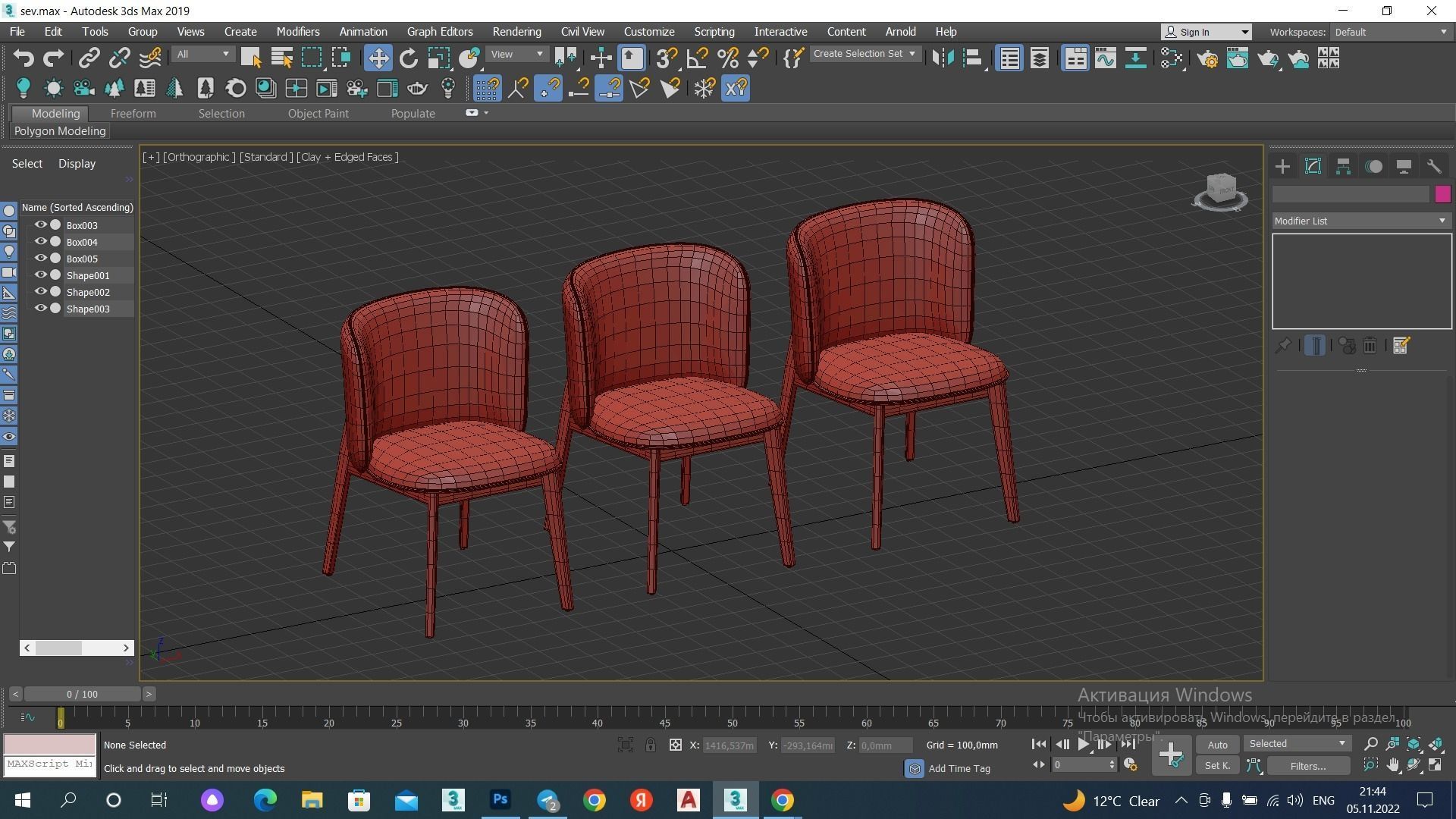Click Configure Modifier Sets icon
1456x819 pixels.
tap(1401, 346)
